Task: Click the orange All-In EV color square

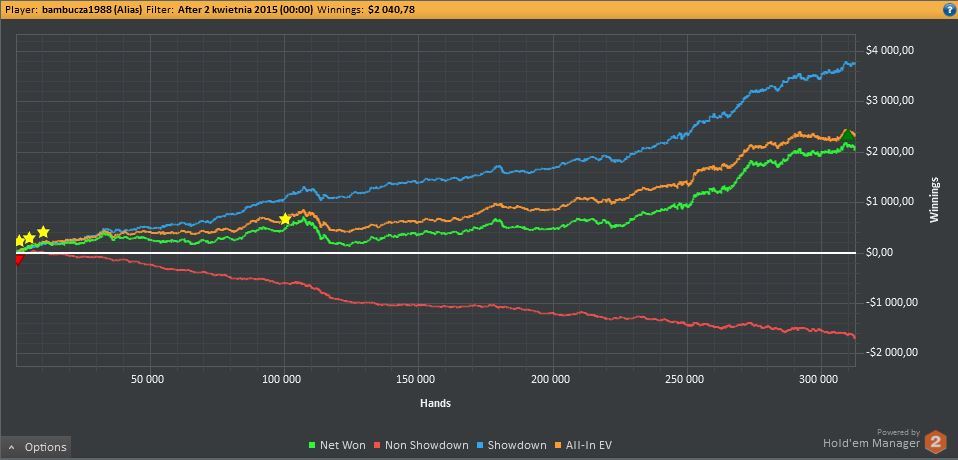Action: 558,445
